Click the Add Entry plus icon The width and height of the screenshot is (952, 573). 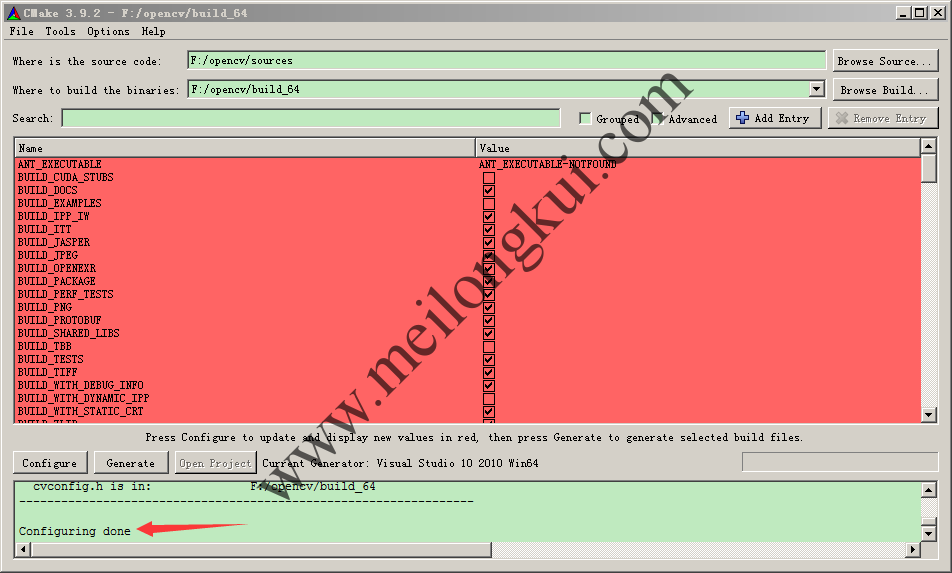point(742,118)
